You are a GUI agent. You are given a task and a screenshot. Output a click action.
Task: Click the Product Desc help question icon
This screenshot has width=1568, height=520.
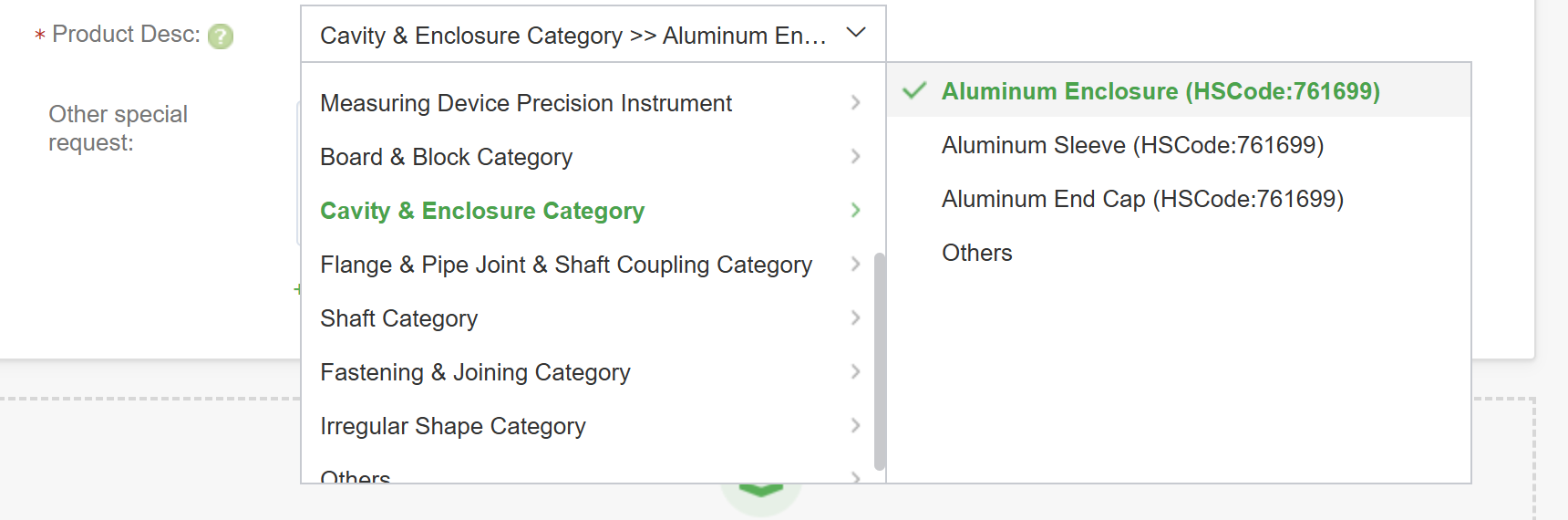(x=221, y=36)
